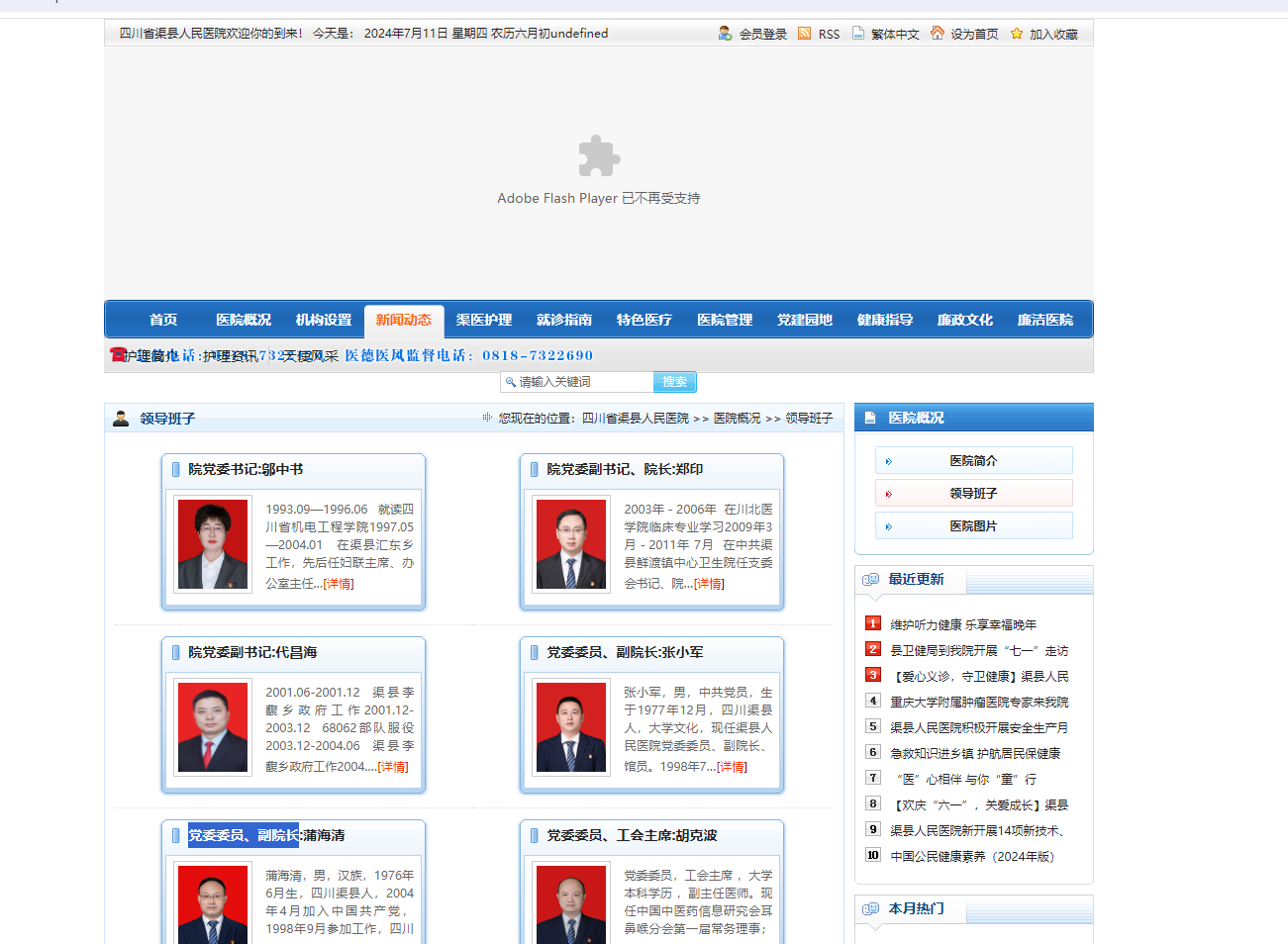Click heading 党委委员、工会主席:胡克波
The image size is (1288, 944).
632,835
